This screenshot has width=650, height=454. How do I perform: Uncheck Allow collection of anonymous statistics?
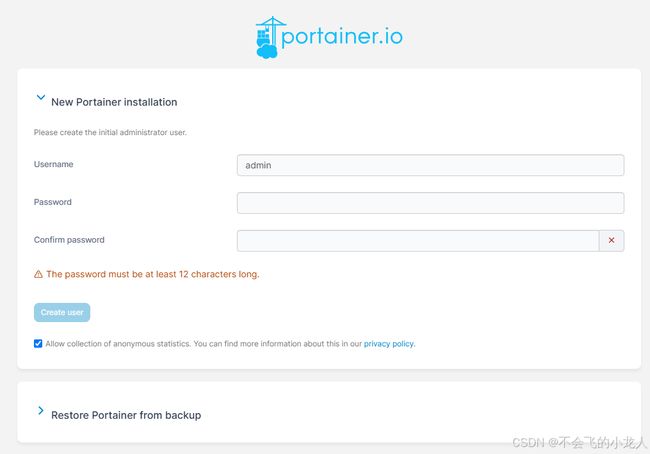(x=38, y=344)
